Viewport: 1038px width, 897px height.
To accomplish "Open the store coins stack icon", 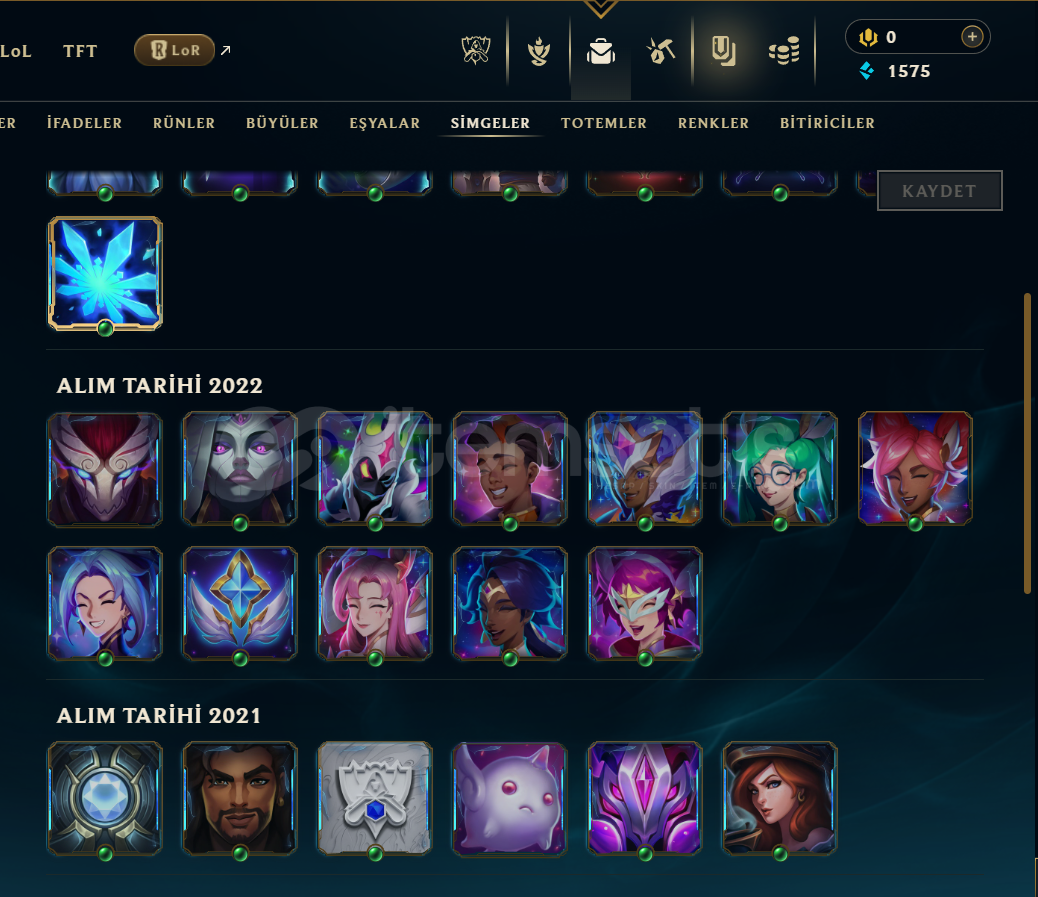I will tap(784, 51).
